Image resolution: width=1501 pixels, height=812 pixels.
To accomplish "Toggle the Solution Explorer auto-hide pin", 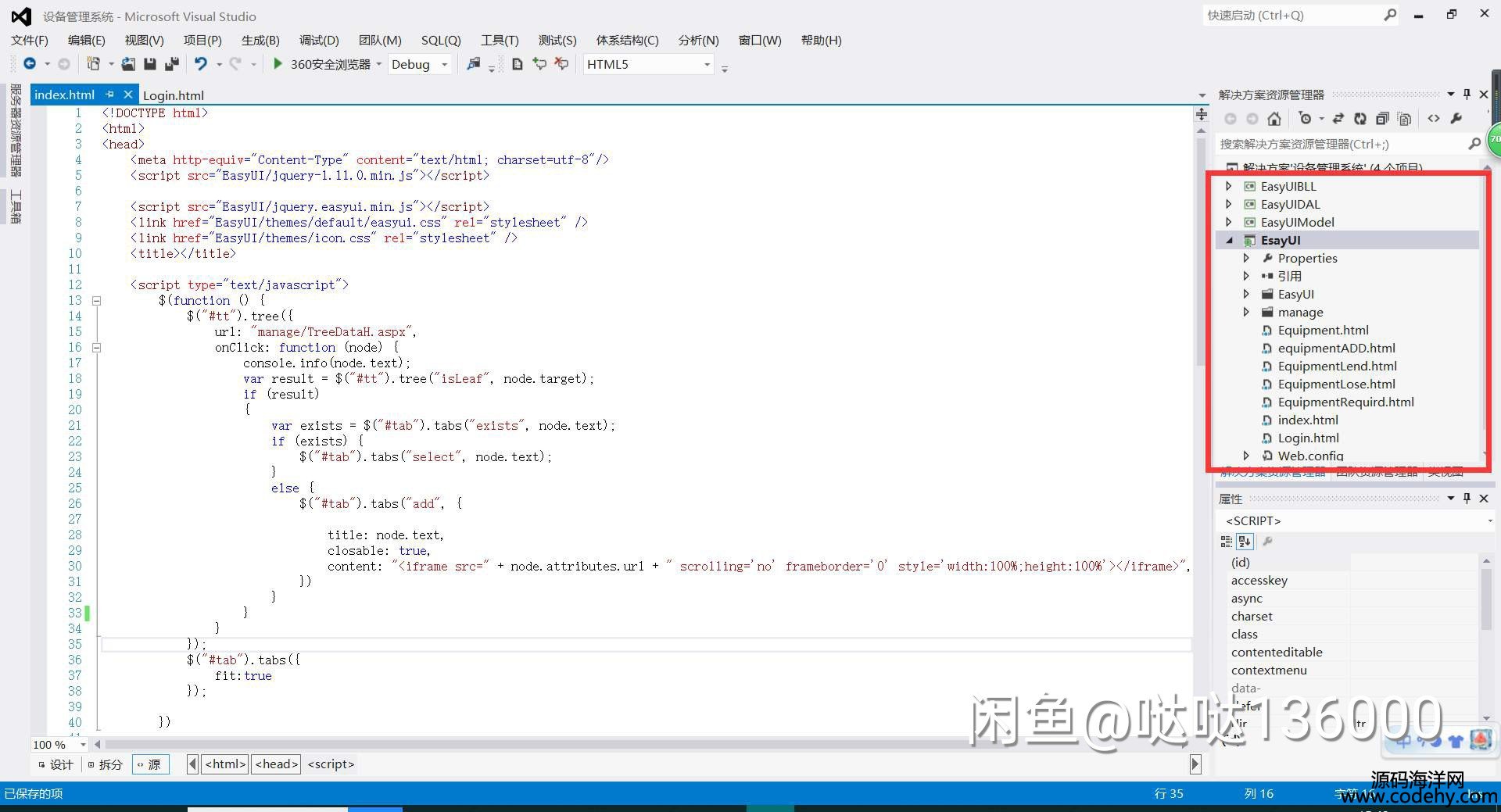I will (x=1467, y=94).
